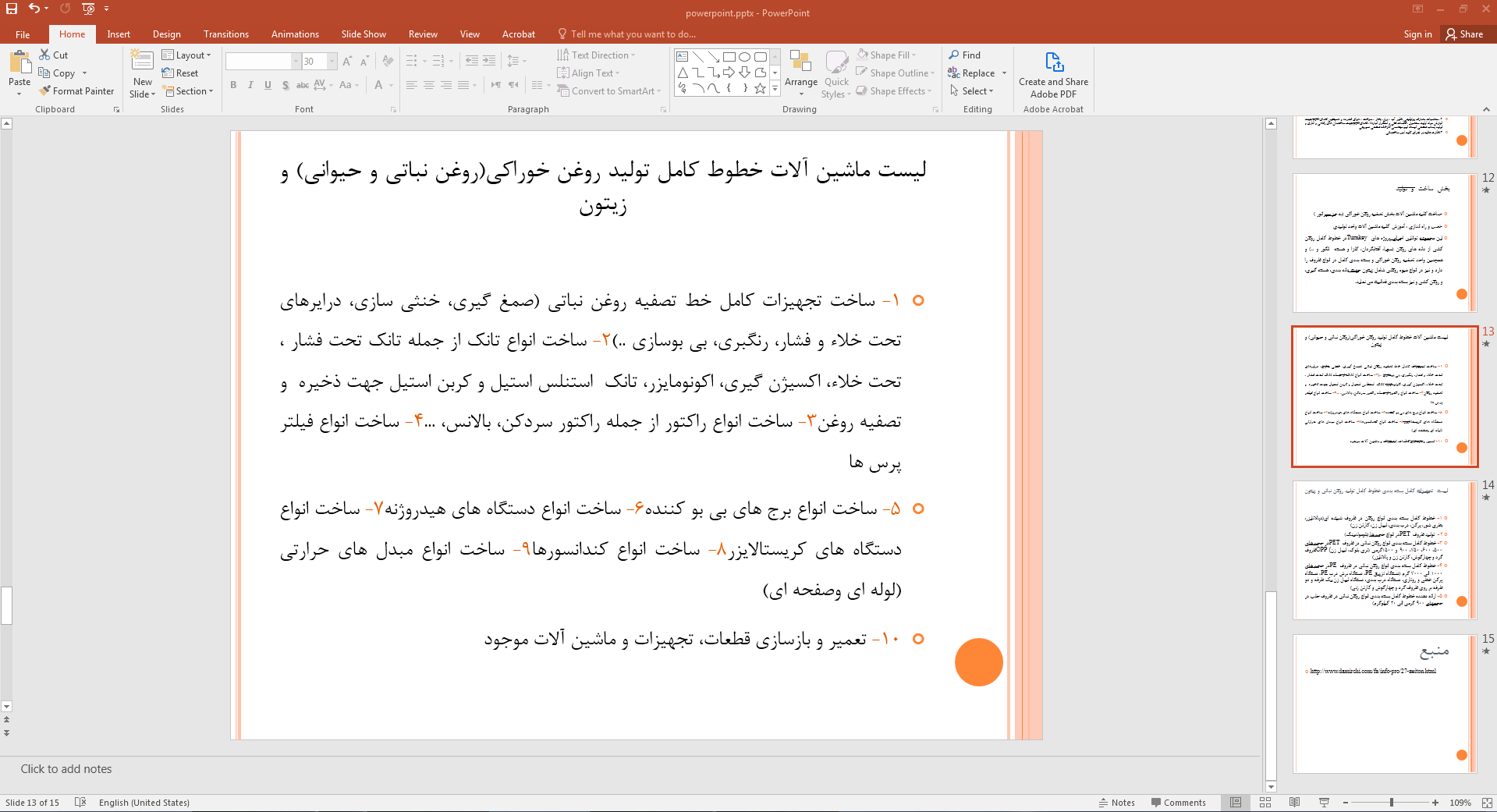Open the Select dropdown in Editing
The height and width of the screenshot is (812, 1497).
click(972, 90)
